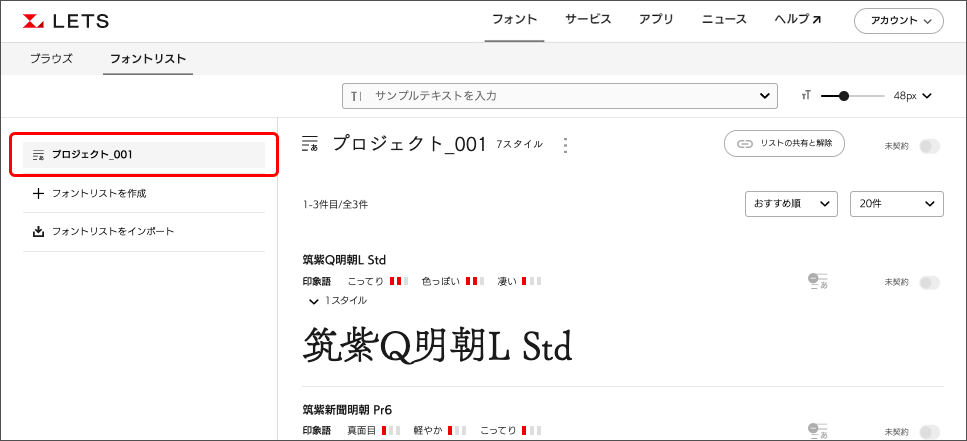
Task: Toggle 未契約 switch for プロジェクト_001 list
Action: (x=929, y=146)
